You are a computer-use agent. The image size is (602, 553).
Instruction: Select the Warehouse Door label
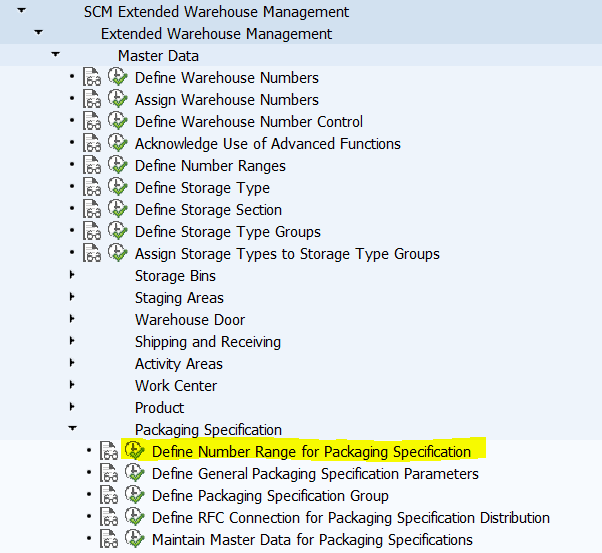pos(190,320)
